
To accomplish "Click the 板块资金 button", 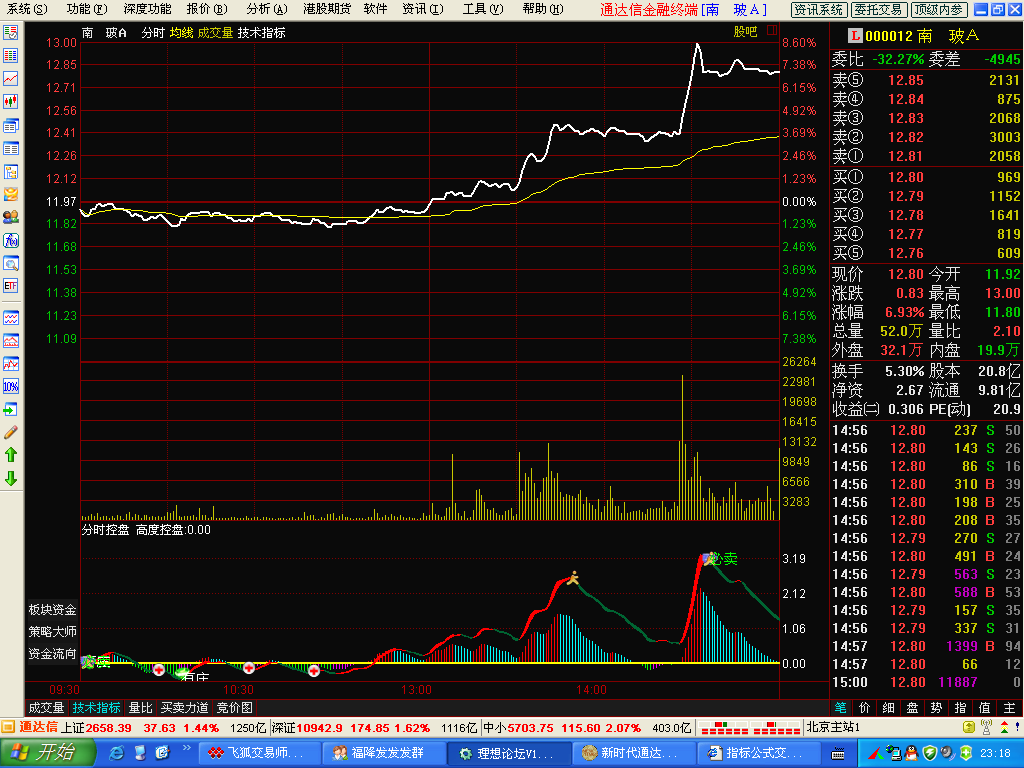I will tap(52, 609).
